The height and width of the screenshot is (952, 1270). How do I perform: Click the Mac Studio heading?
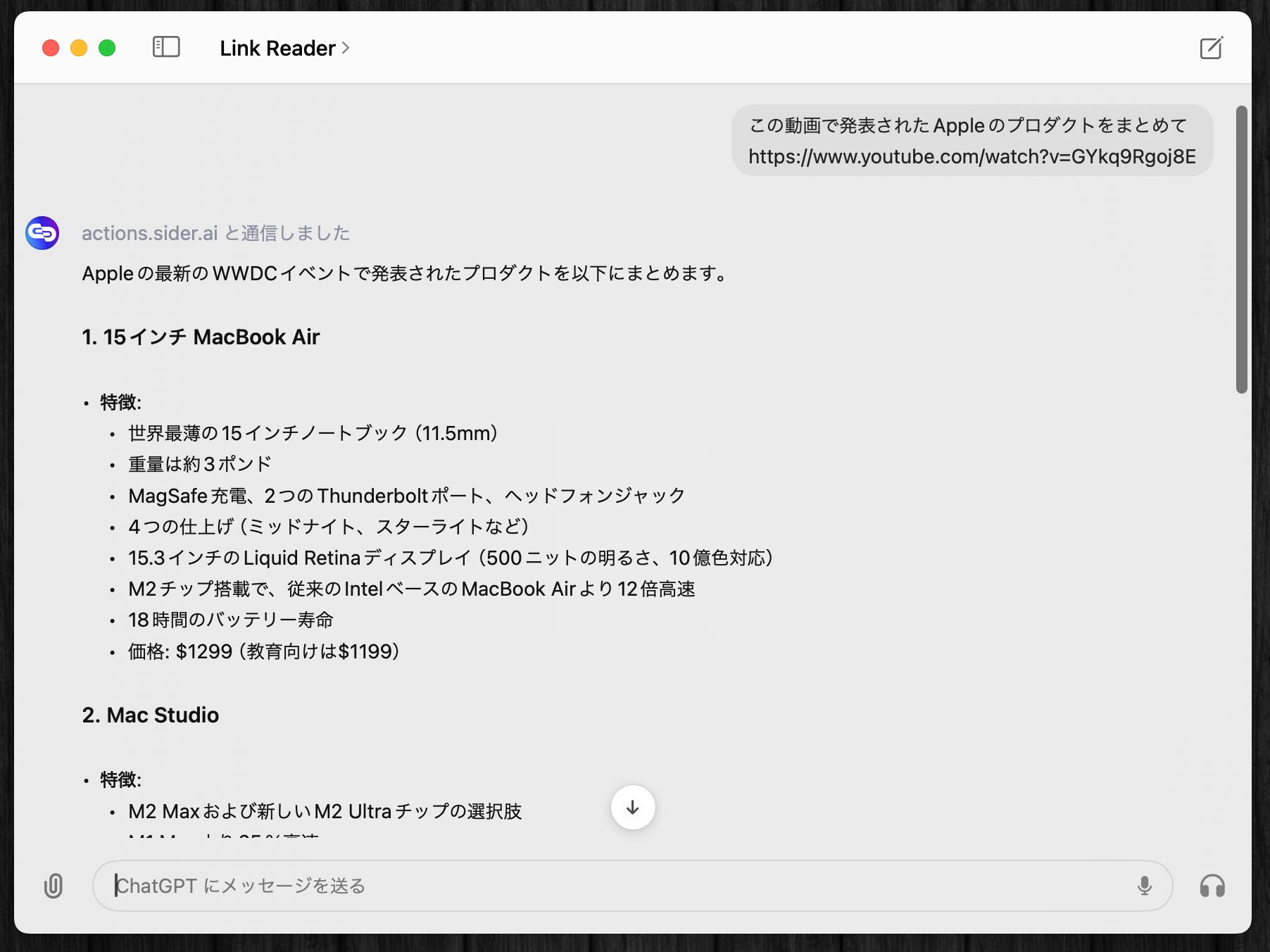tap(150, 715)
